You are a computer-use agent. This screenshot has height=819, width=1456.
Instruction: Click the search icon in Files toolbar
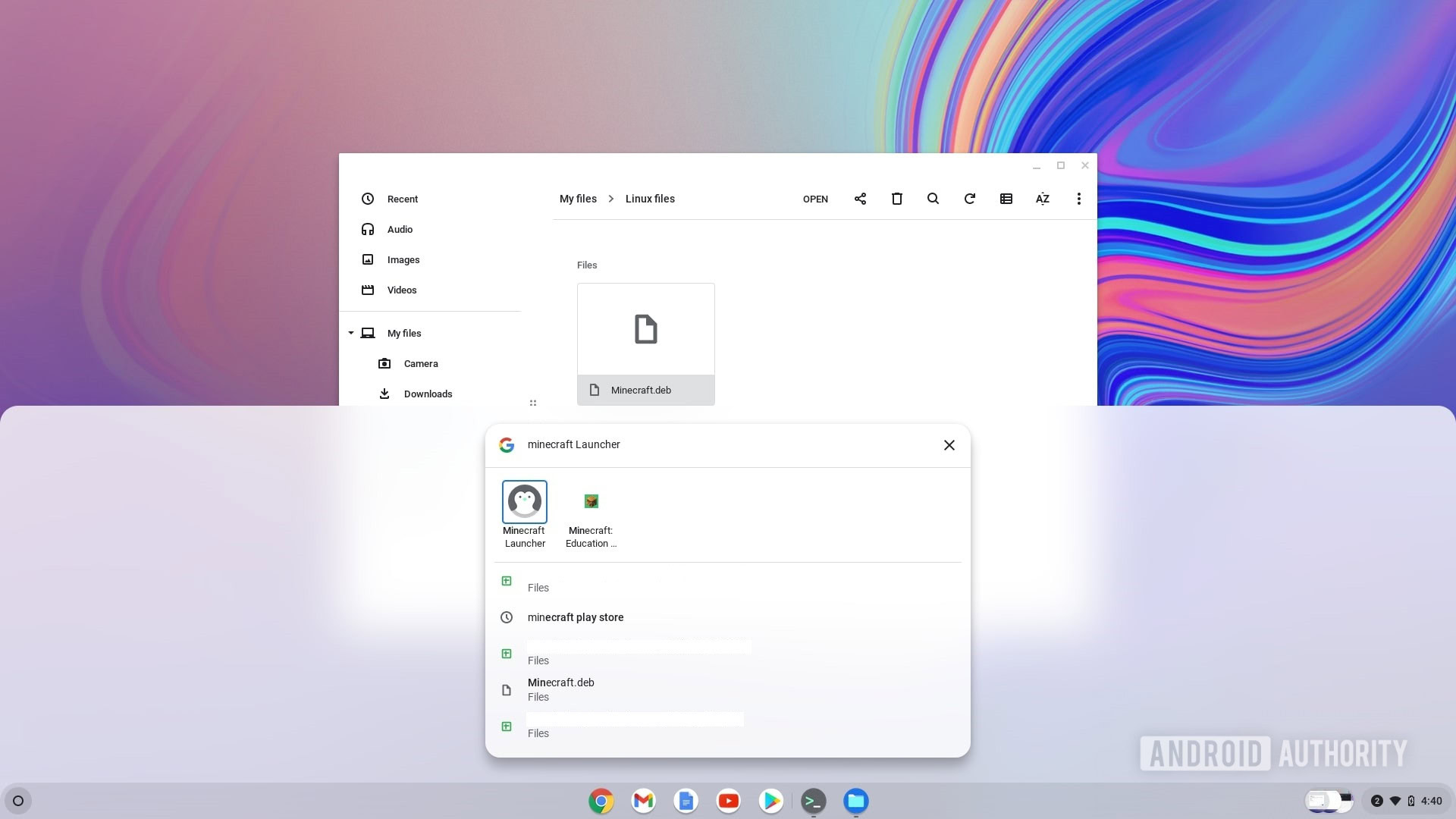(x=932, y=198)
